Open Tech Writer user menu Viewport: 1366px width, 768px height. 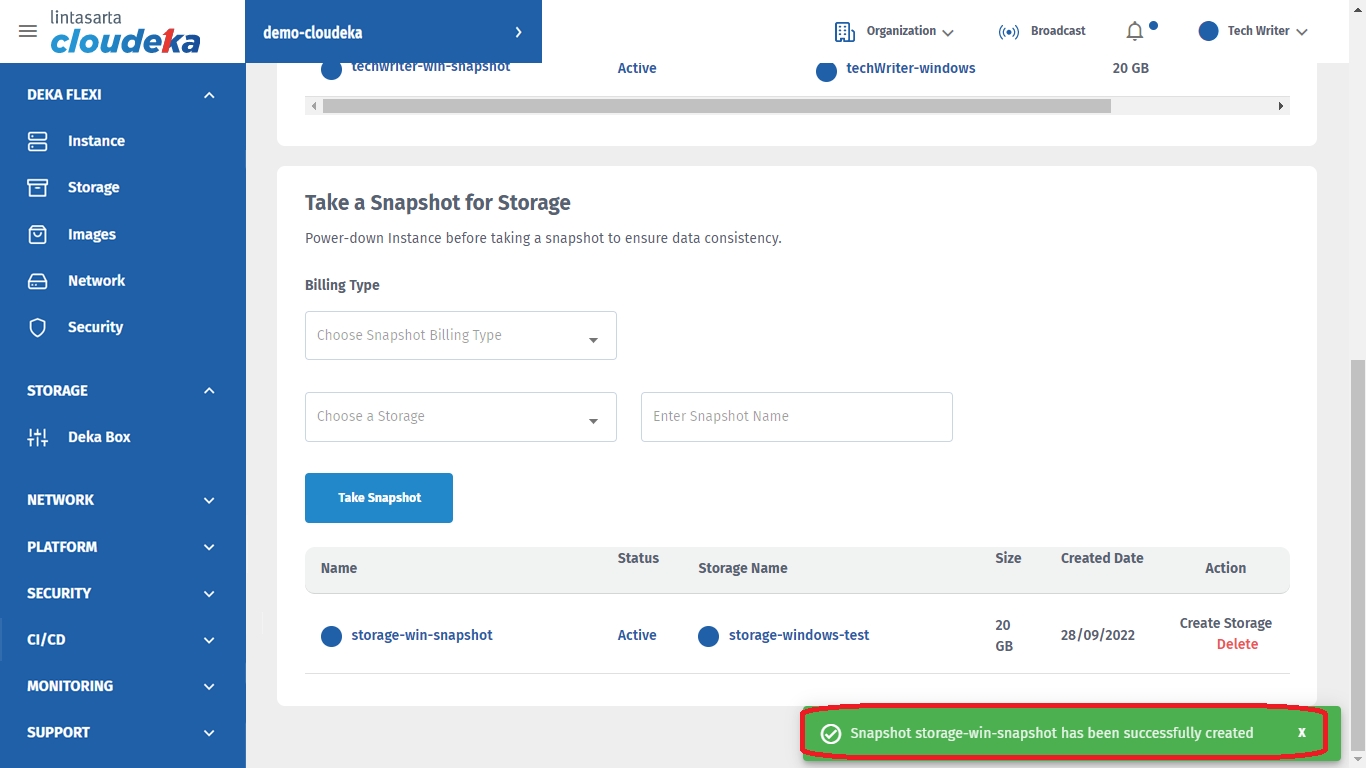coord(1254,32)
